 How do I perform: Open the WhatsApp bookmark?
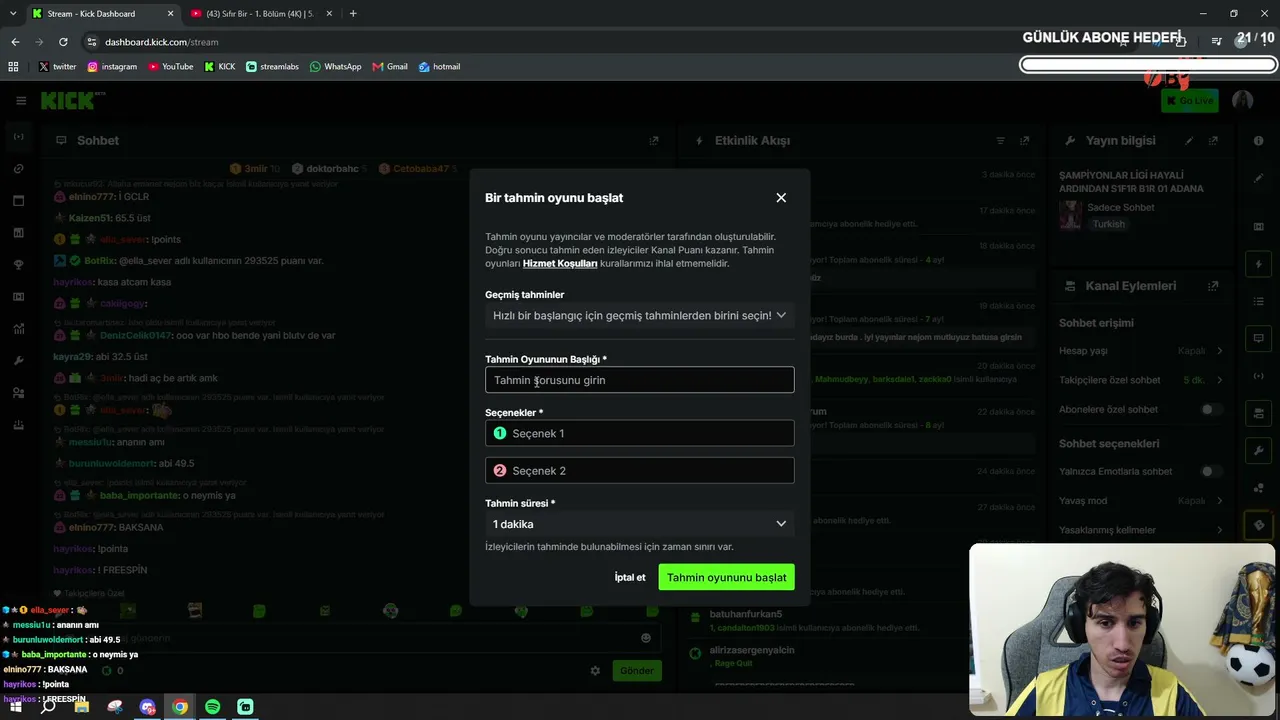tap(335, 67)
